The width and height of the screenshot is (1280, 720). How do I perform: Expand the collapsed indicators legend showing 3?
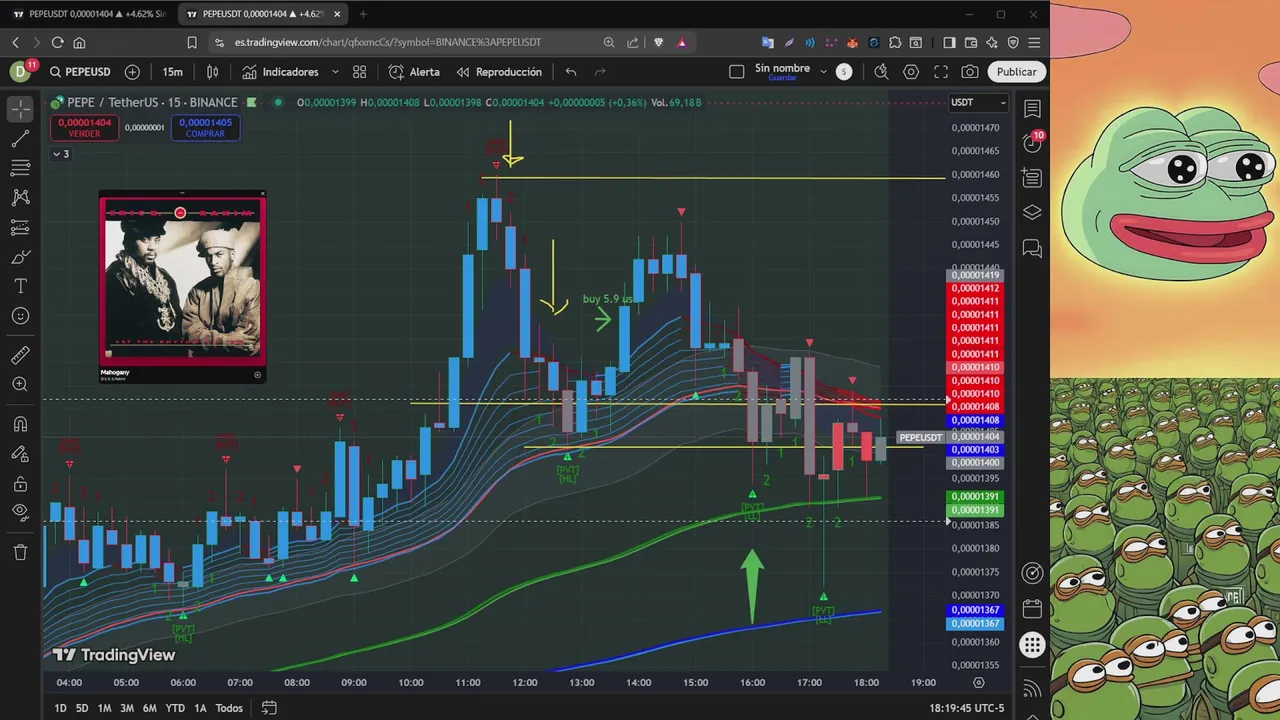pos(61,154)
